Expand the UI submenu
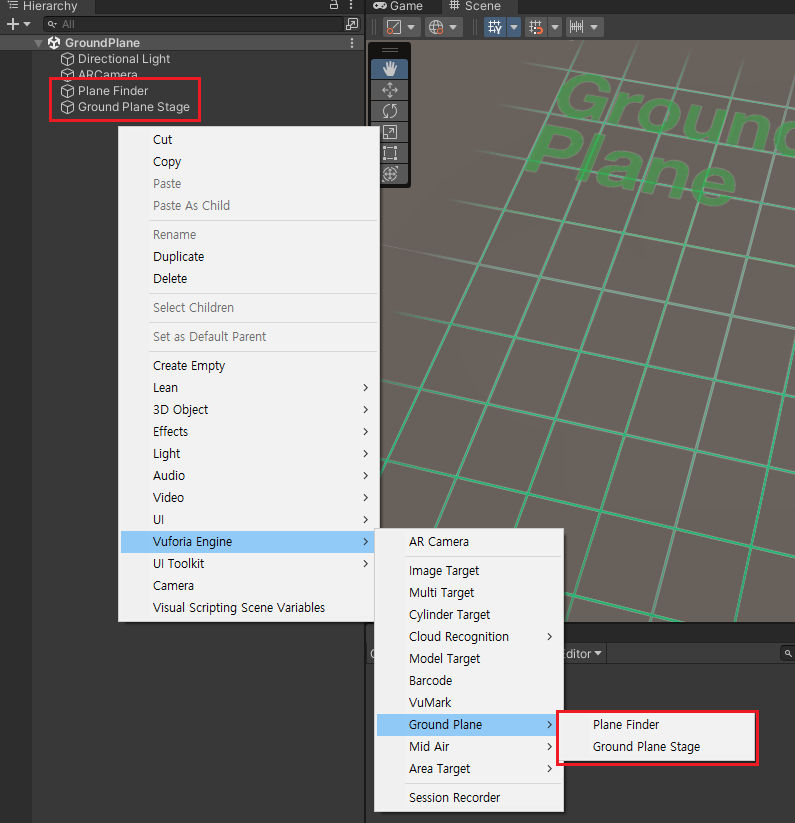Screen dimensions: 795x823 click(247, 520)
